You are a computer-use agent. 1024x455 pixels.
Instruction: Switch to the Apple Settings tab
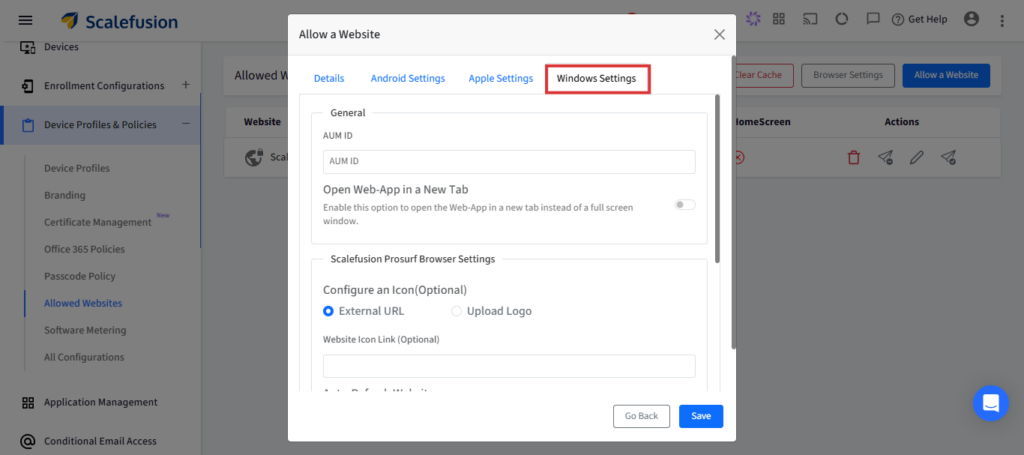[x=501, y=78]
